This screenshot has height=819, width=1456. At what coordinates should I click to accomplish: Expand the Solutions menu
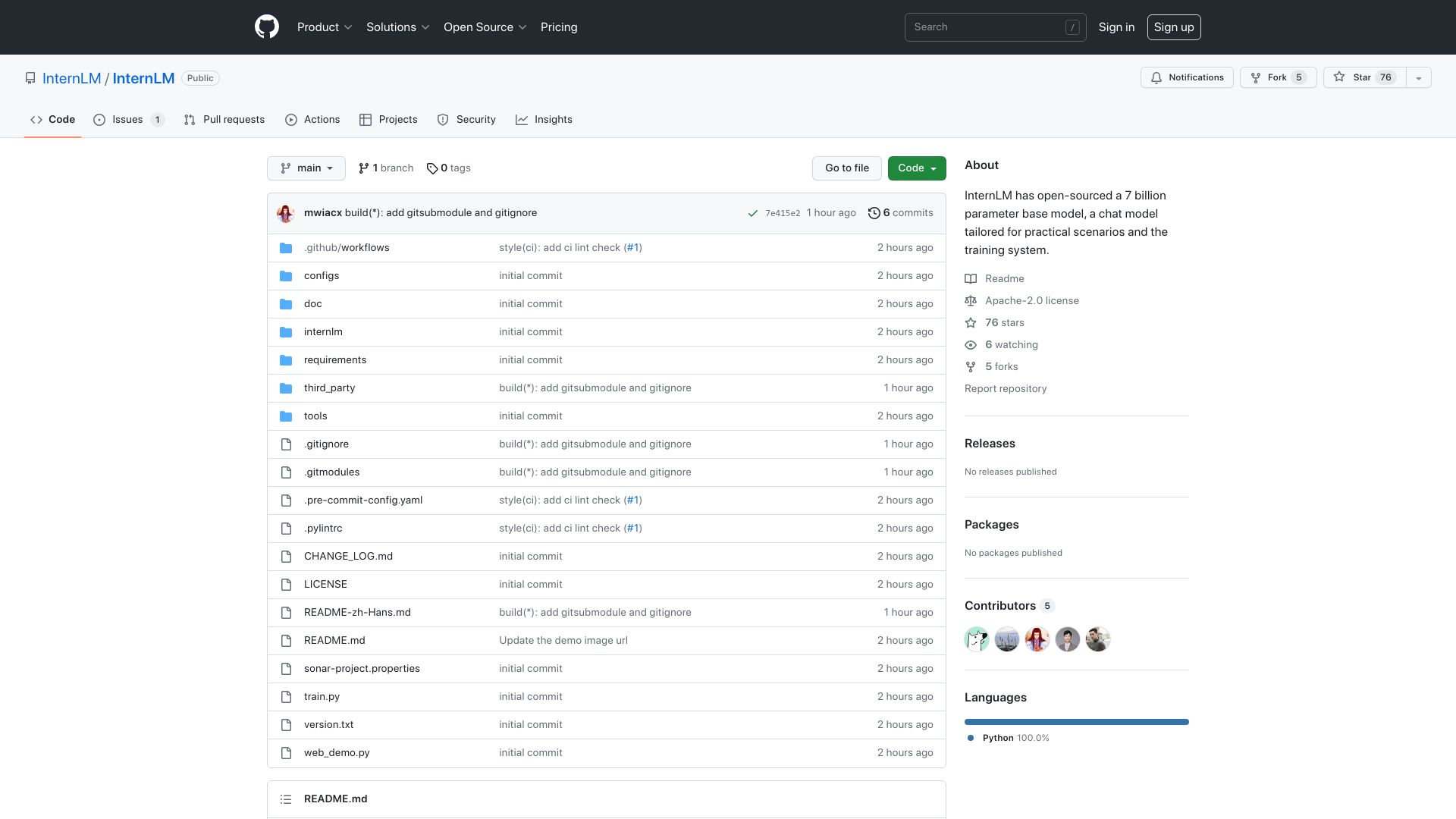tap(398, 27)
